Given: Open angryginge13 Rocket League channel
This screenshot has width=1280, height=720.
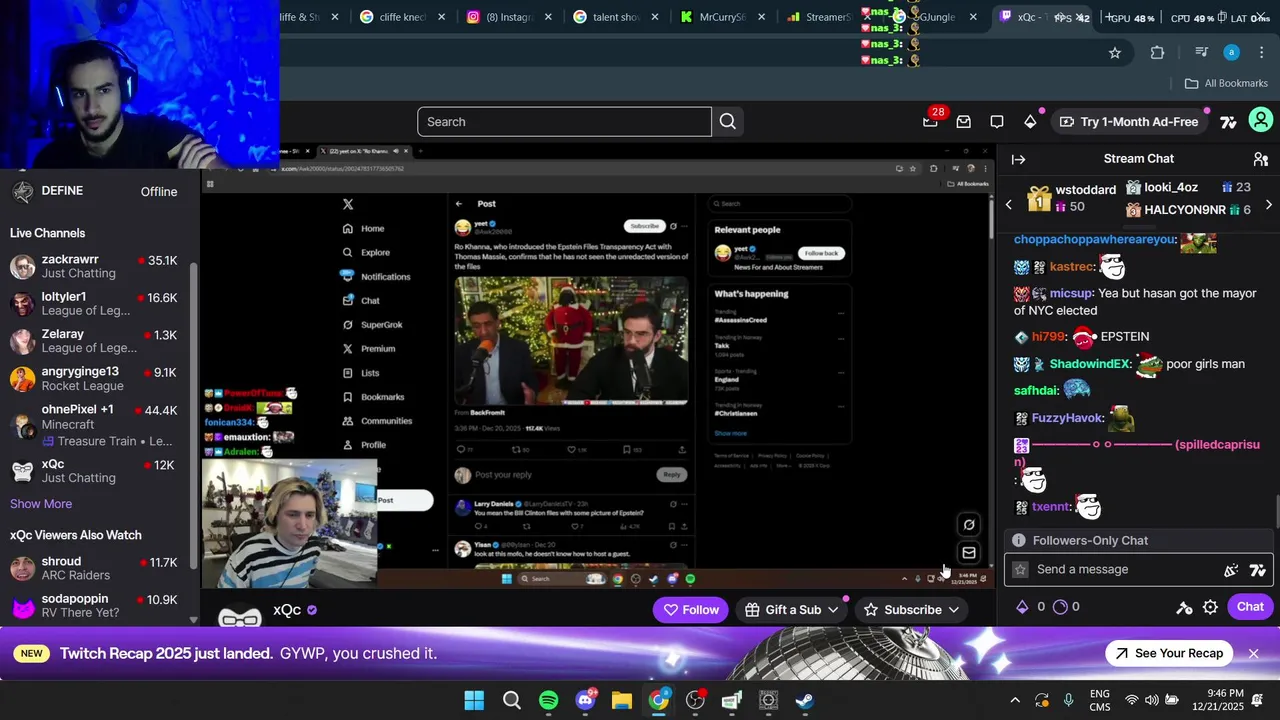Looking at the screenshot, I should point(94,379).
